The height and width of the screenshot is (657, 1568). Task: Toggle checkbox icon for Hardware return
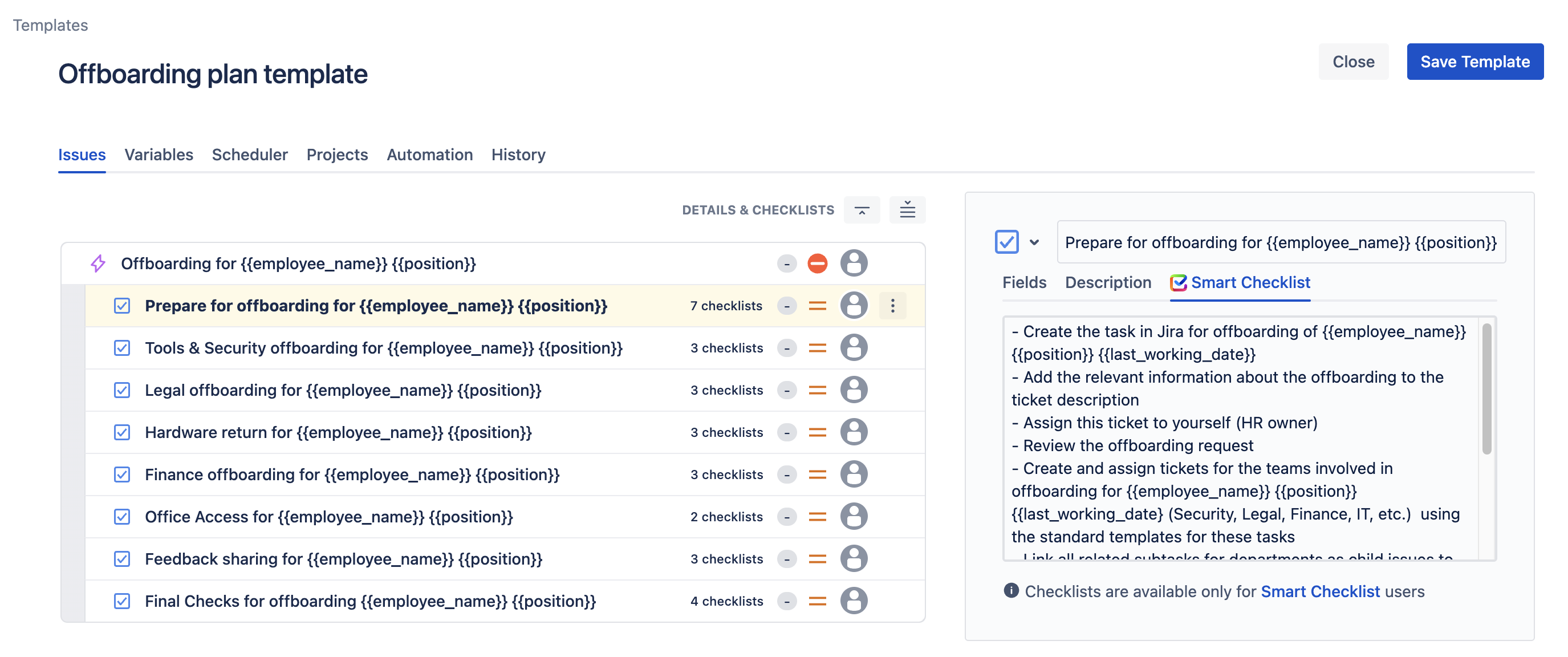[x=122, y=432]
